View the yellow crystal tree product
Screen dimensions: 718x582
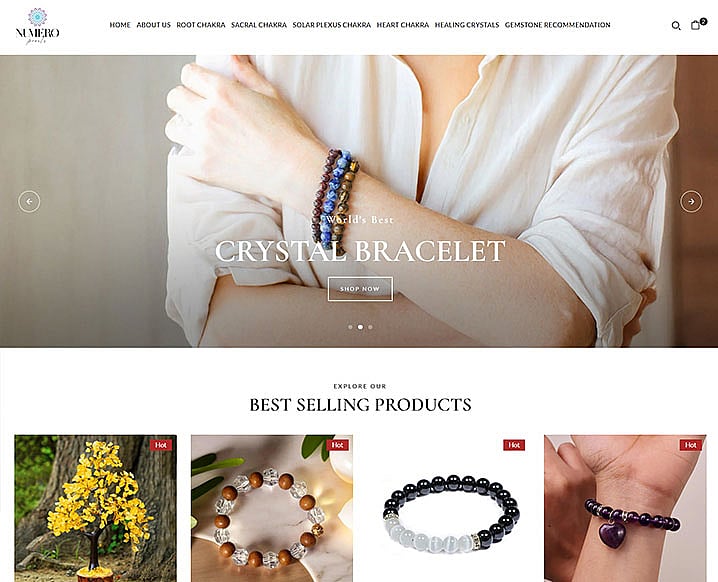tap(95, 508)
